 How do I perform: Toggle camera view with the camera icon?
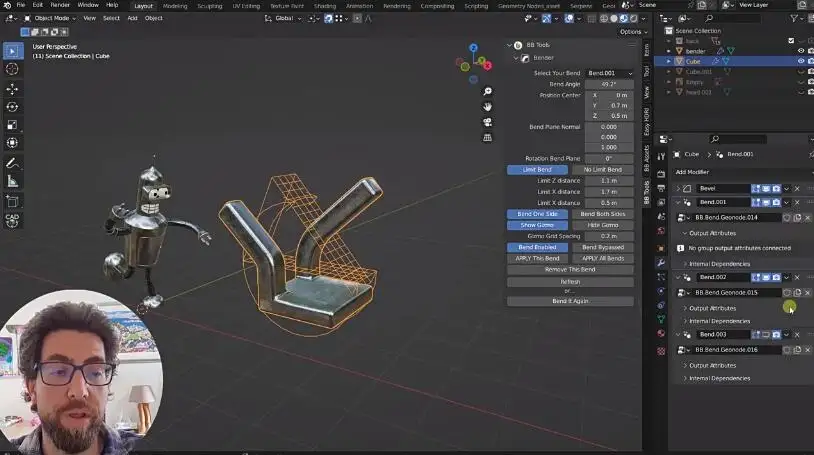click(x=487, y=122)
